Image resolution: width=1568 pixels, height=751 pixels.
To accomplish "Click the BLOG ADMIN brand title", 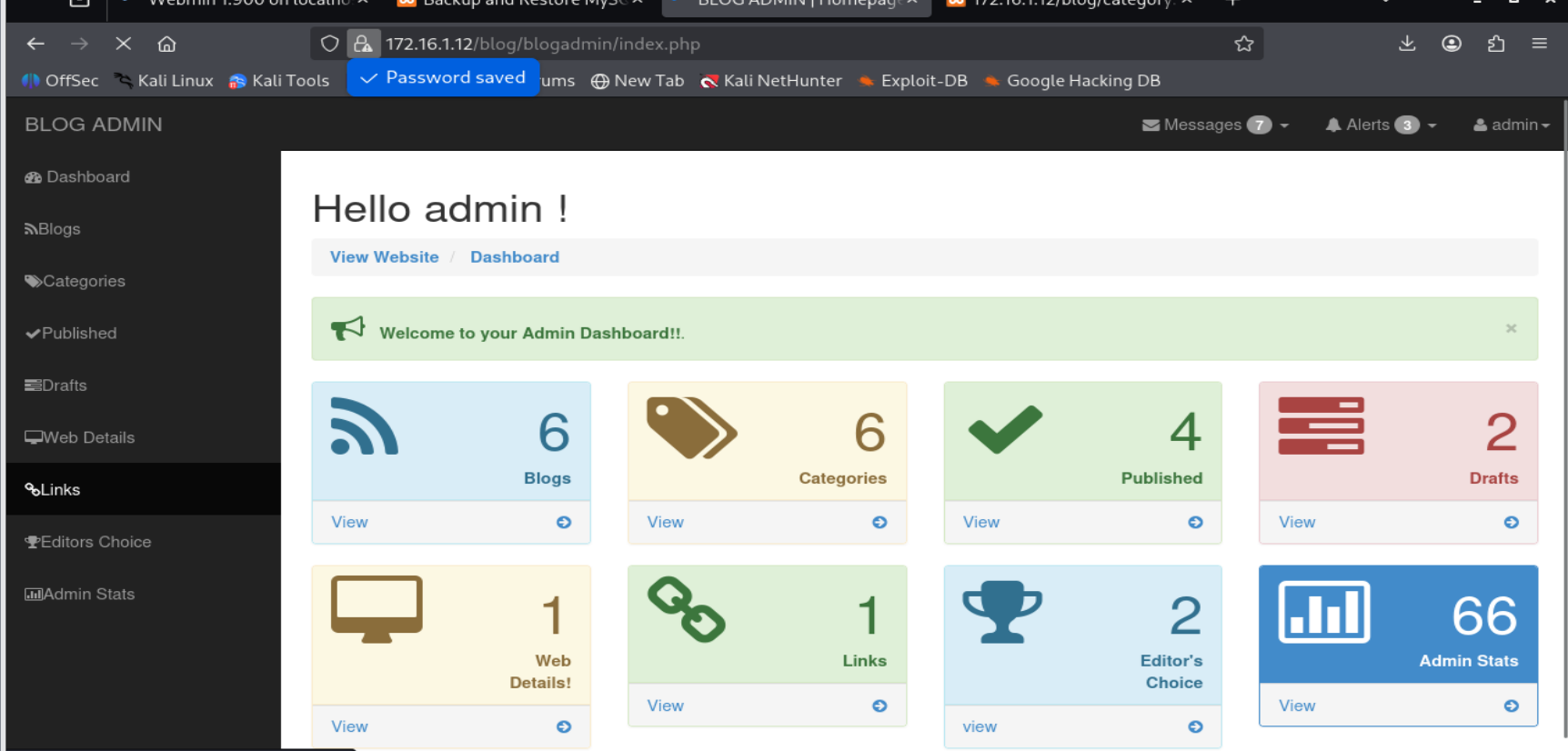I will click(x=94, y=125).
